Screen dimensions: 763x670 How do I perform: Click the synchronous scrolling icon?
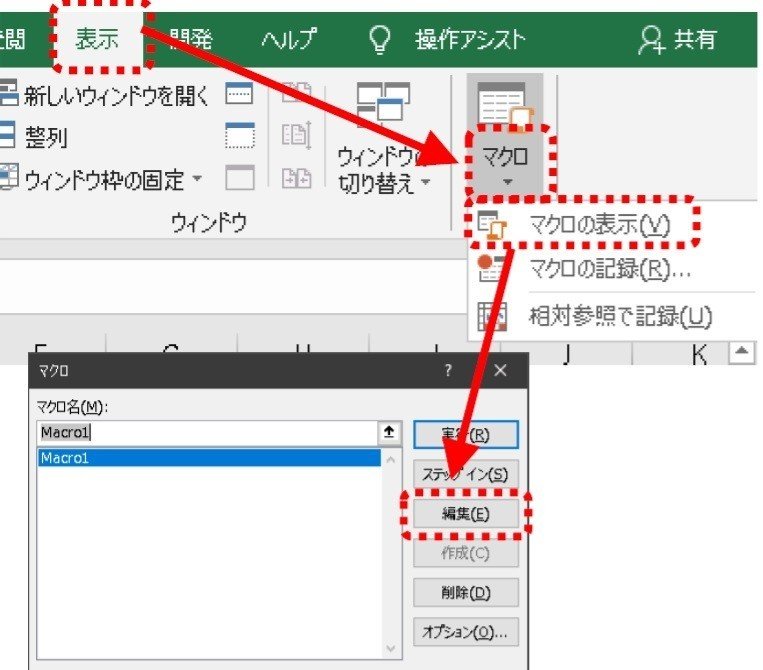(296, 135)
